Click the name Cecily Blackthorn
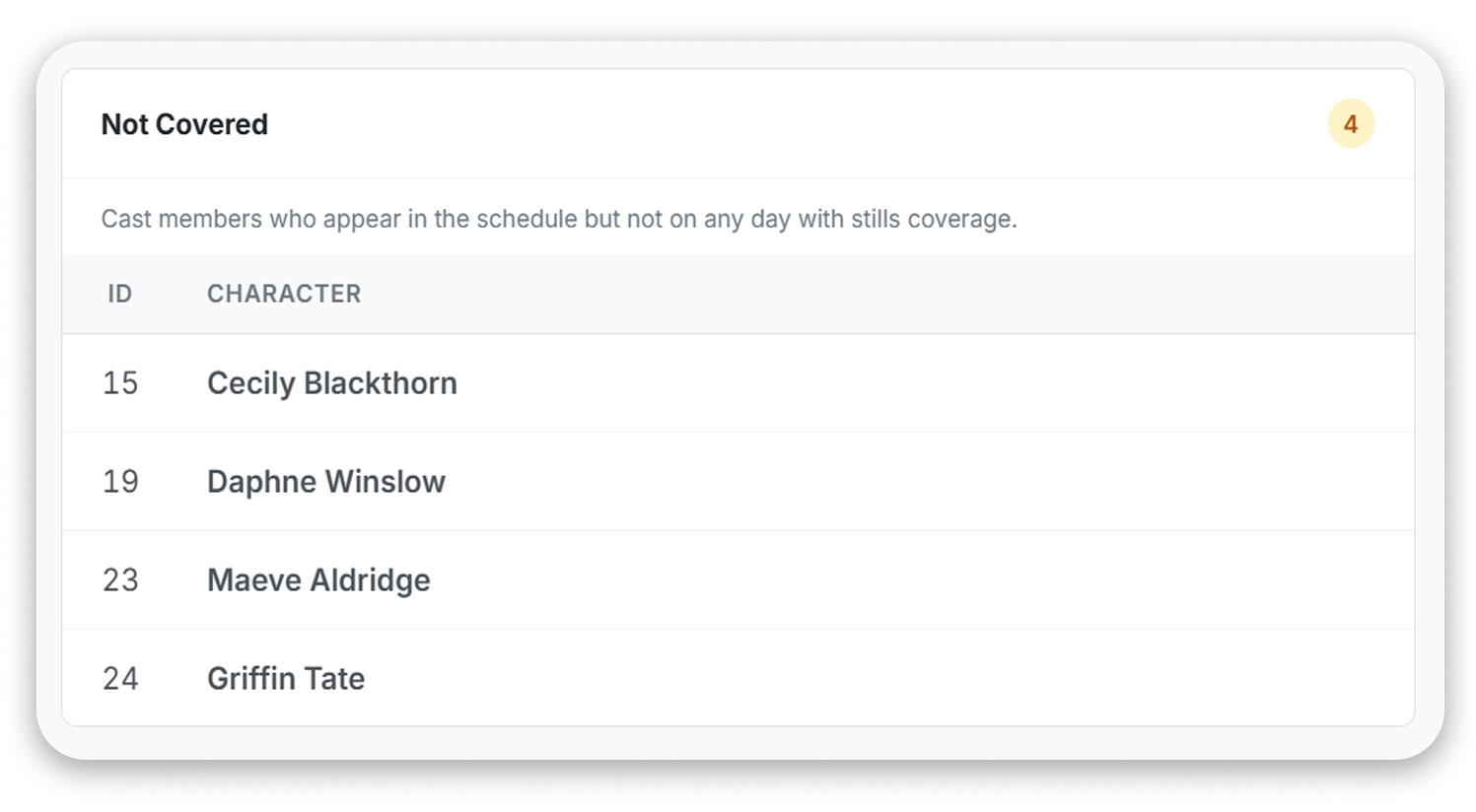This screenshot has width=1476, height=812. click(x=332, y=383)
